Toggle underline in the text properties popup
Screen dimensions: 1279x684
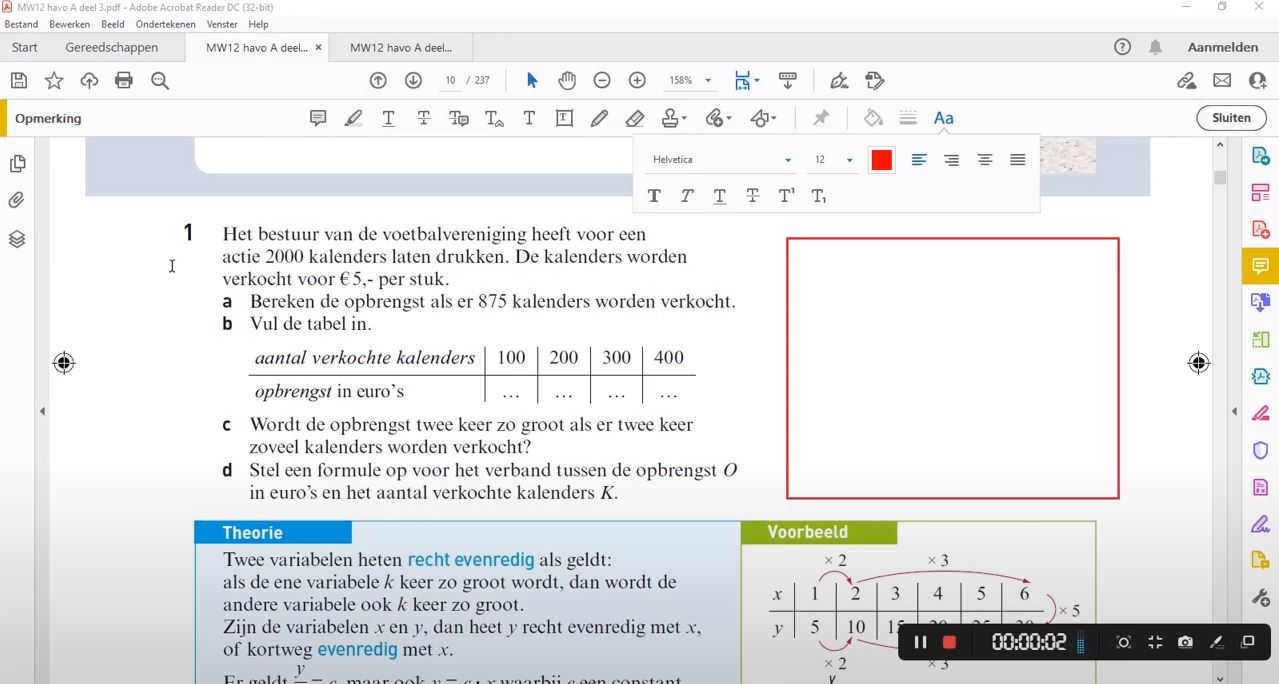click(720, 196)
